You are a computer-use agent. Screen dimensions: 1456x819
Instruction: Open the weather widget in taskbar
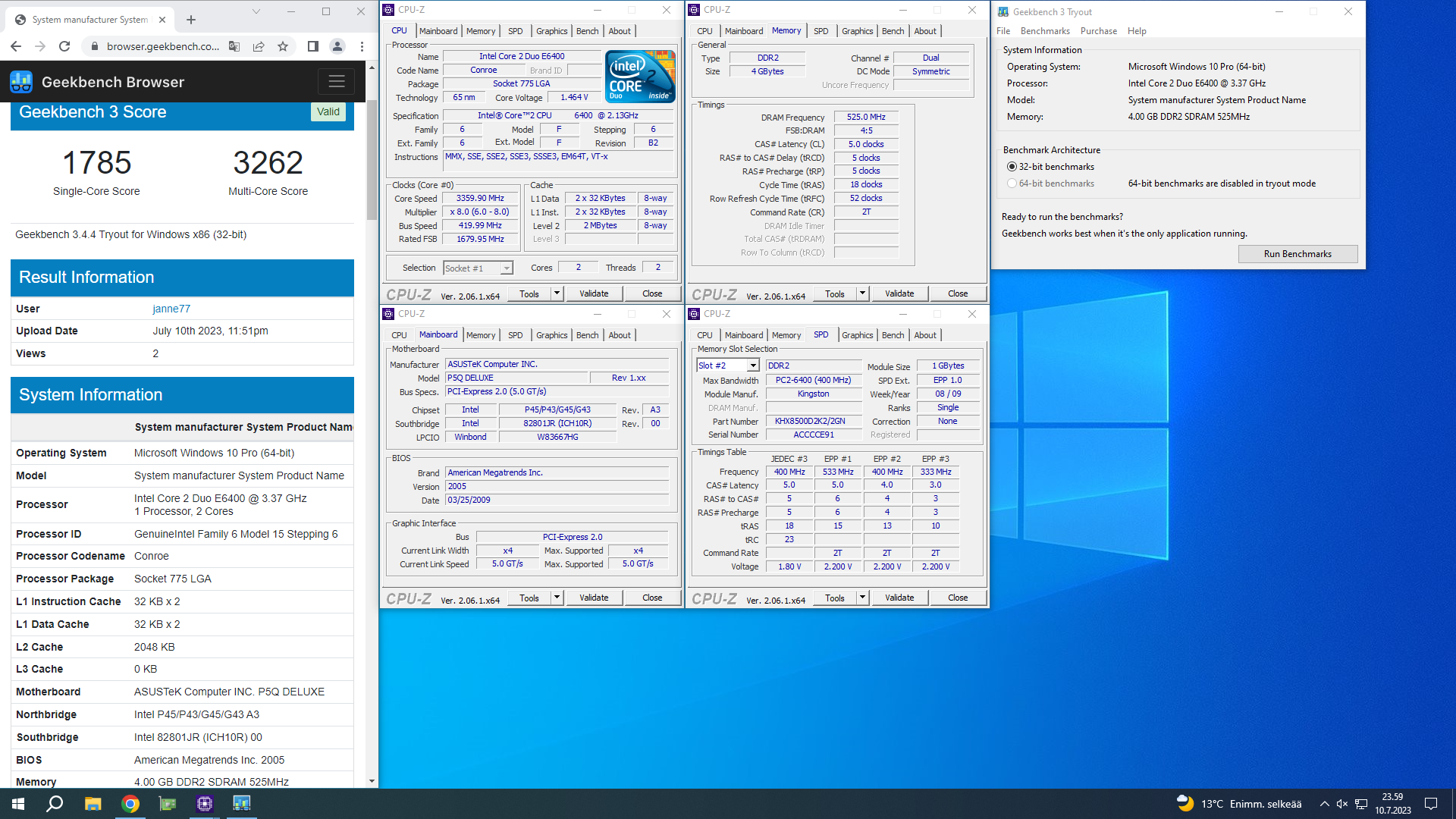point(1238,804)
